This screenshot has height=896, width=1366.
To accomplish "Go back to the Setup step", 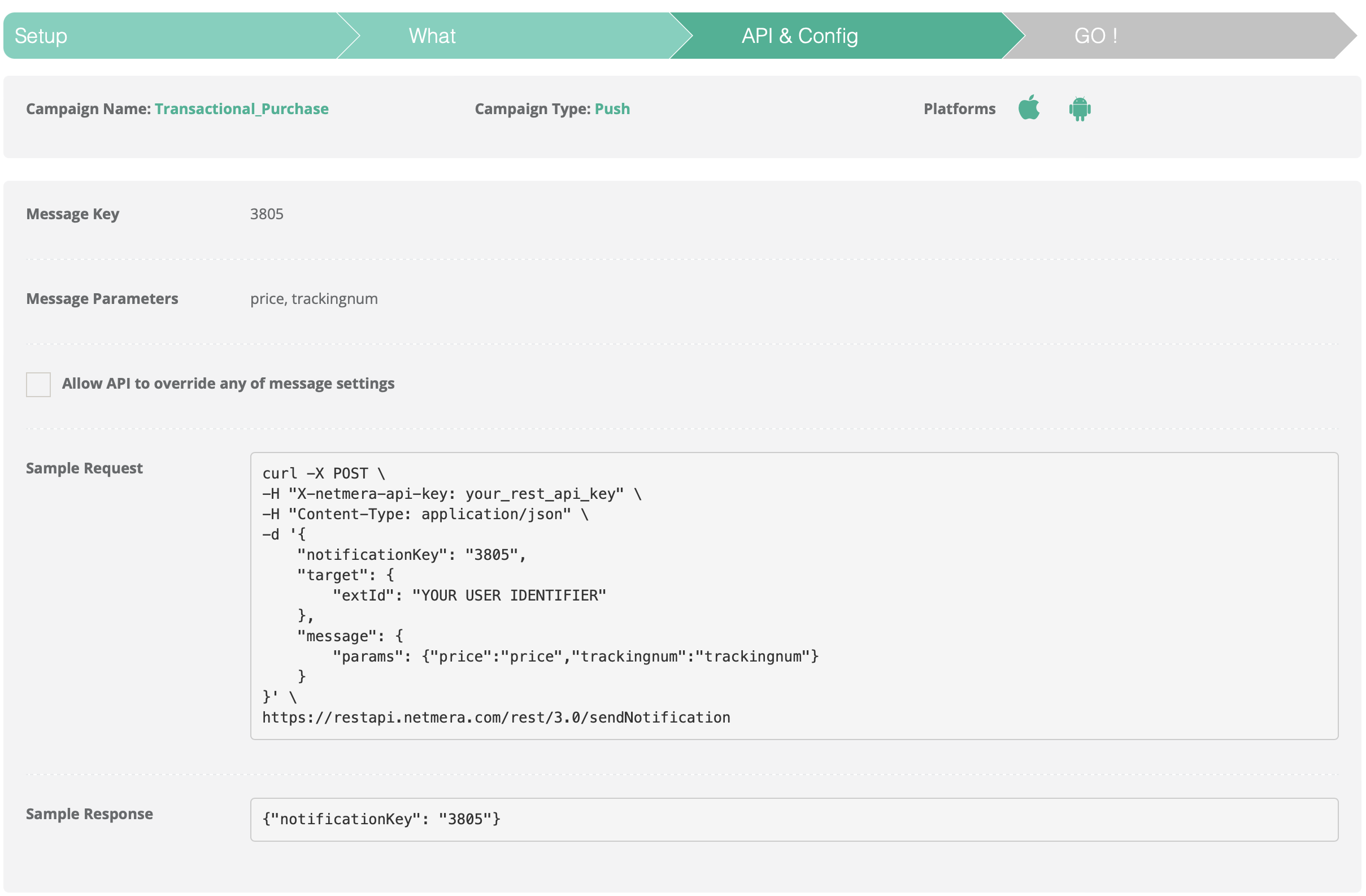I will coord(41,36).
